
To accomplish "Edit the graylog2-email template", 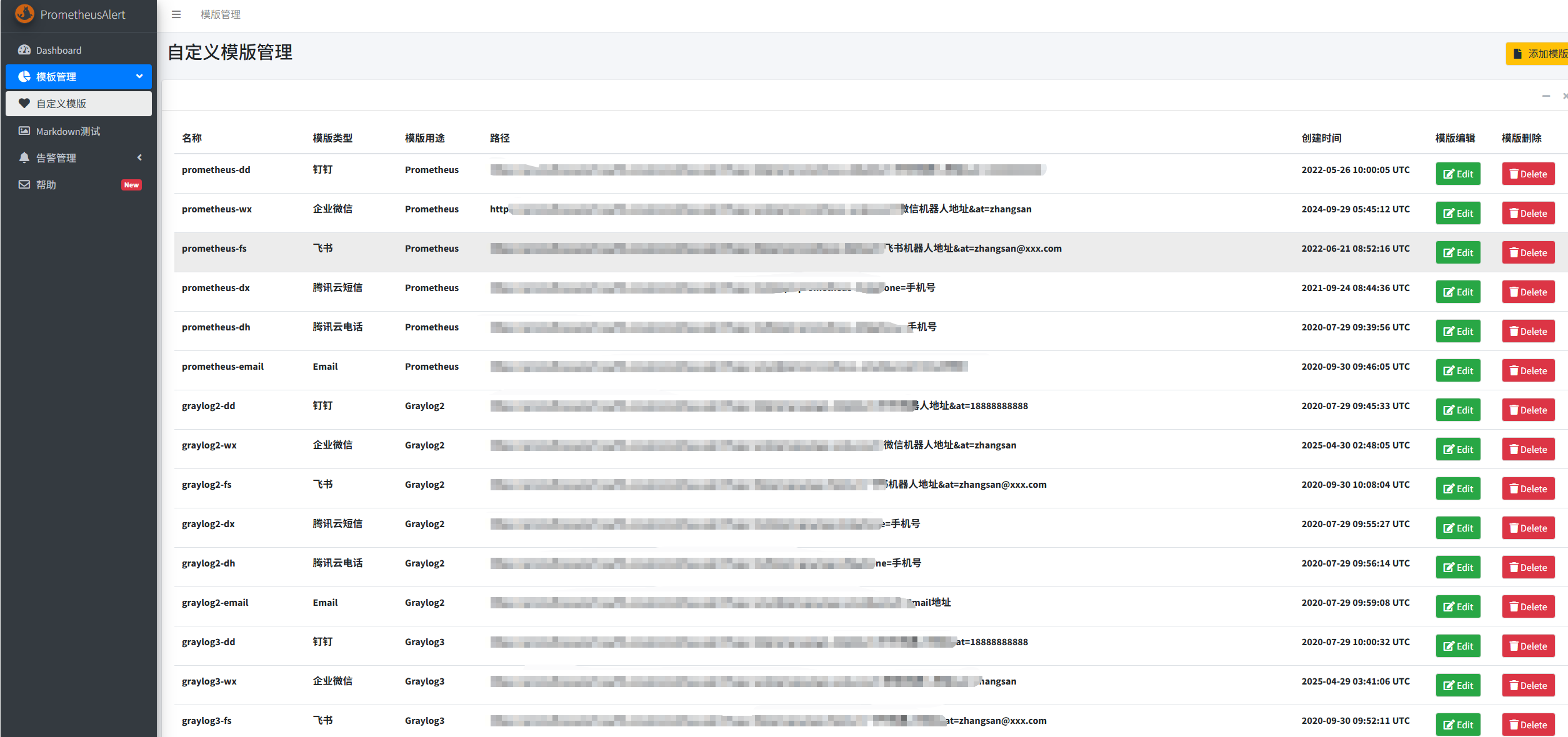I will pos(1458,607).
